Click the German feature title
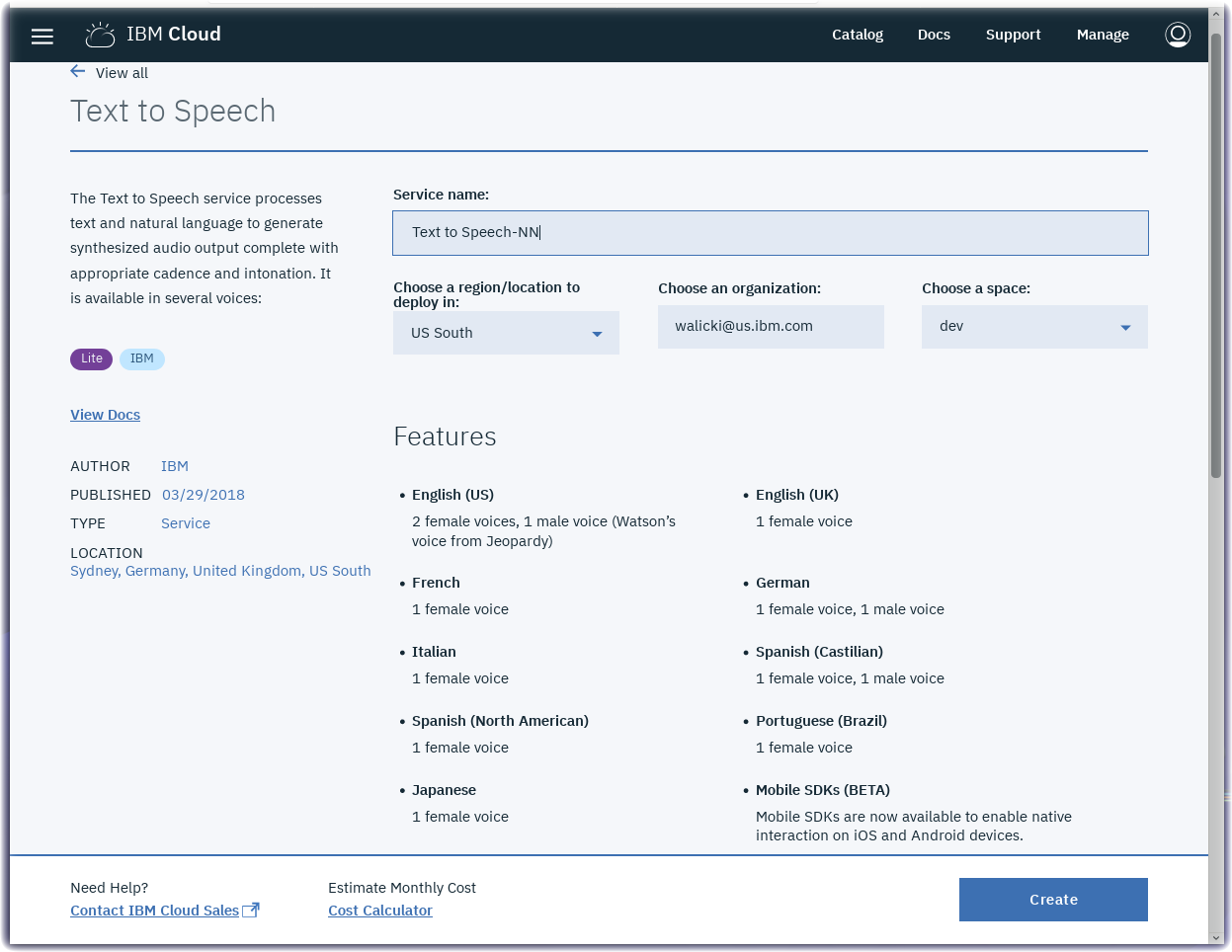The height and width of the screenshot is (952, 1232). click(782, 583)
